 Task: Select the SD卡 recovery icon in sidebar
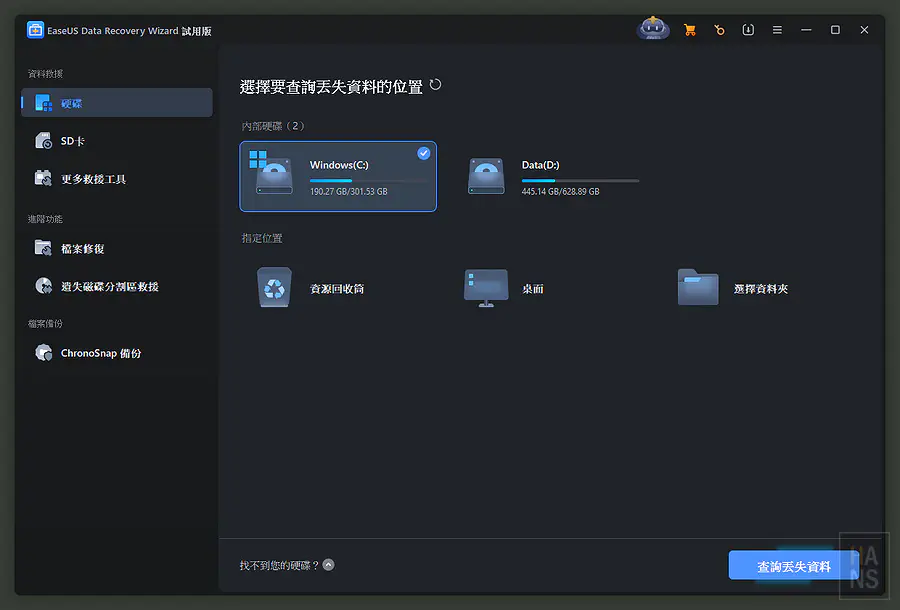point(43,141)
